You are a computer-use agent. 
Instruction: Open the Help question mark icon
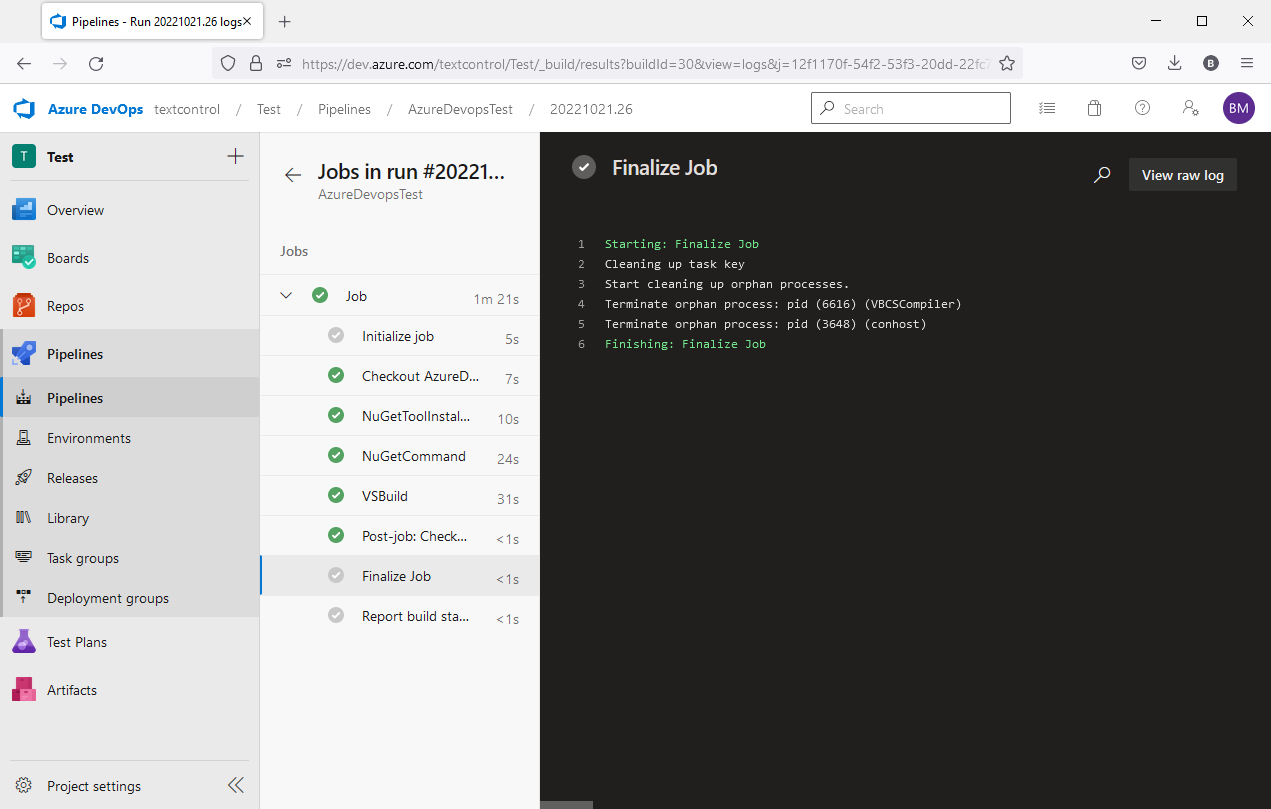coord(1142,108)
